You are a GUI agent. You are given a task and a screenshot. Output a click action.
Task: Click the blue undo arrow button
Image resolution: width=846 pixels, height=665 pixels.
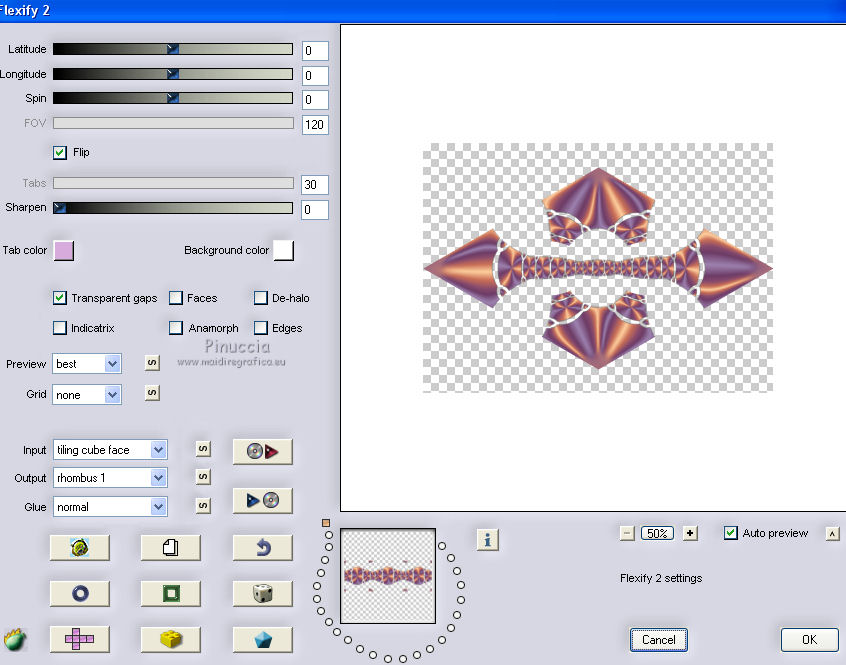coord(263,548)
